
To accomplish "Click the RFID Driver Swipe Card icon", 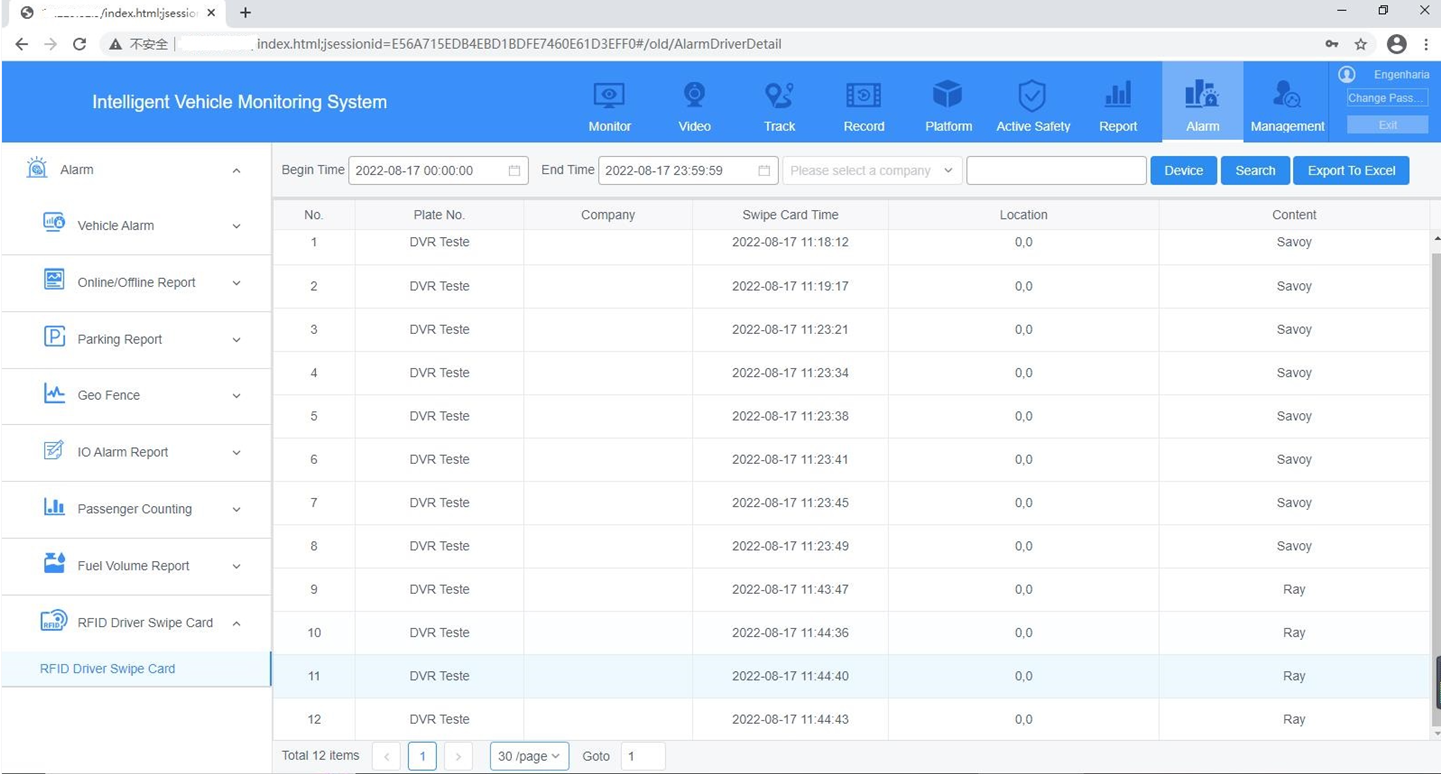I will pos(54,621).
